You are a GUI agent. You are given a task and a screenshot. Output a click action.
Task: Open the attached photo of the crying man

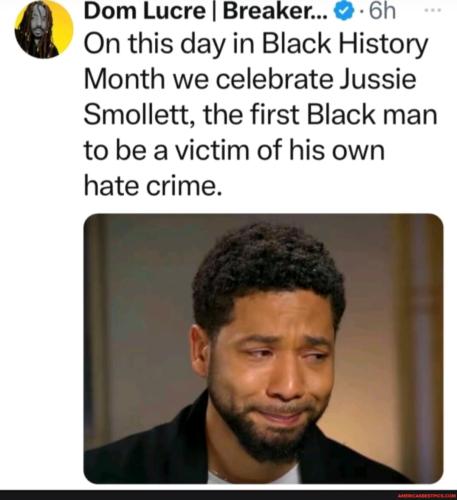pyautogui.click(x=263, y=348)
